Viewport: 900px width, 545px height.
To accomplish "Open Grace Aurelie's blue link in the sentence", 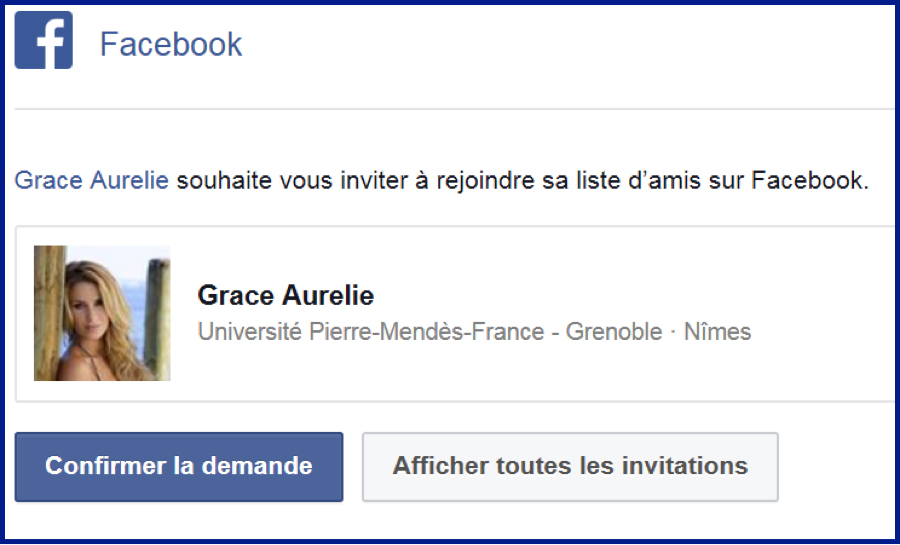I will pos(91,181).
